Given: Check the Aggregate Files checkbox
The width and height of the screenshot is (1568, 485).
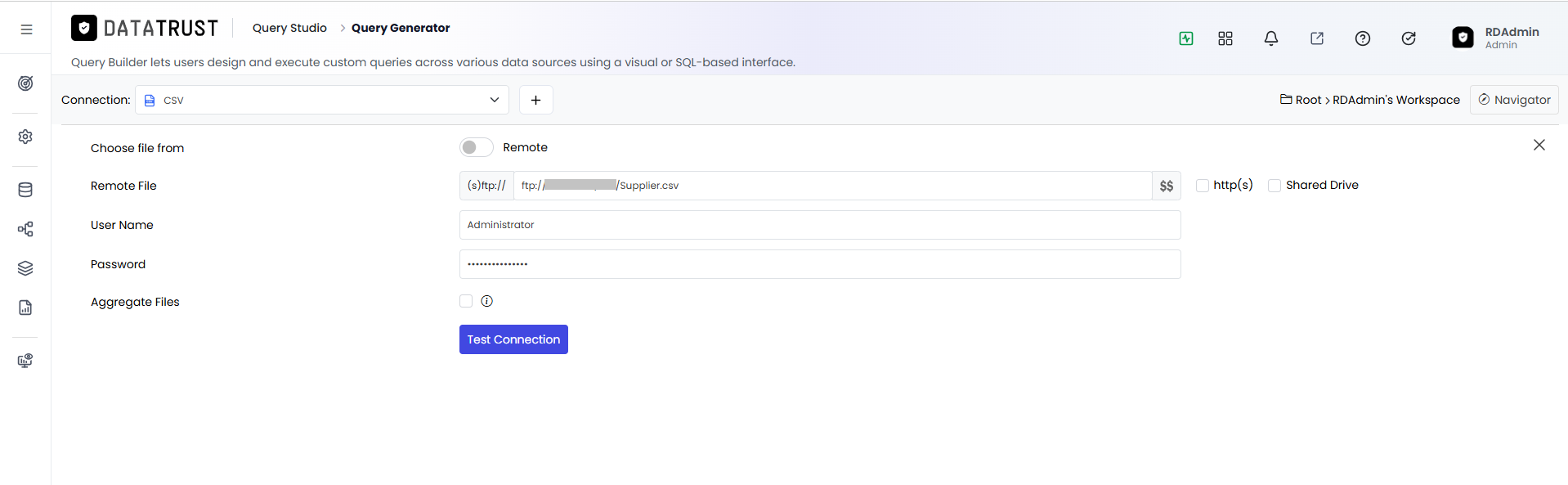Looking at the screenshot, I should click(x=466, y=301).
